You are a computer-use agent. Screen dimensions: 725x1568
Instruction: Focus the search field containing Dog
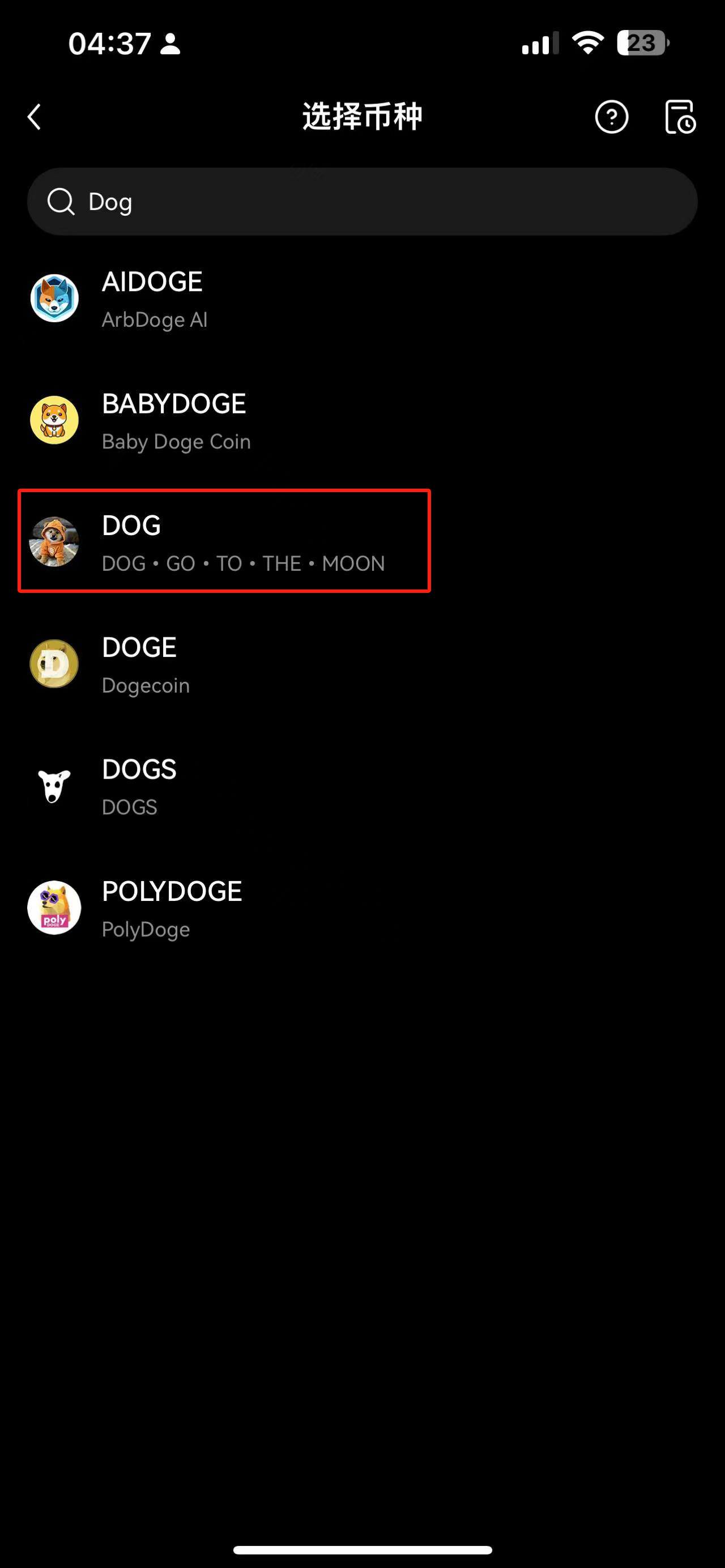tap(362, 202)
